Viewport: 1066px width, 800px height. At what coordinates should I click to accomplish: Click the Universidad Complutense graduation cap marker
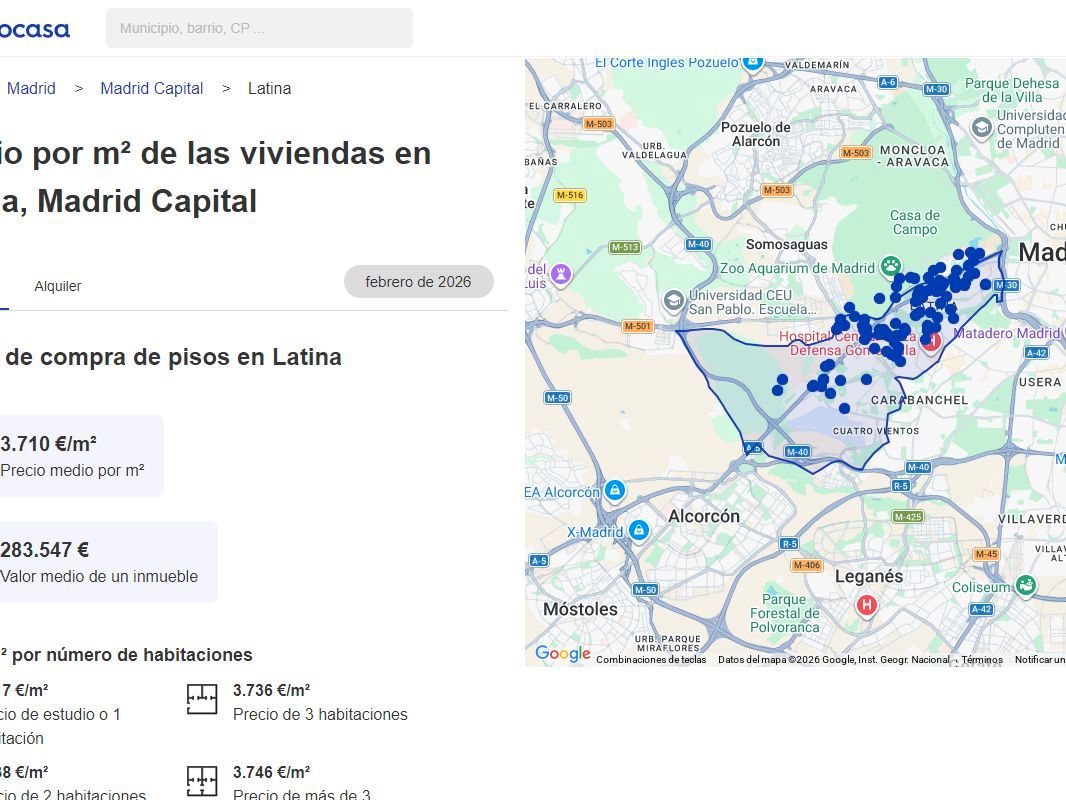[x=982, y=127]
